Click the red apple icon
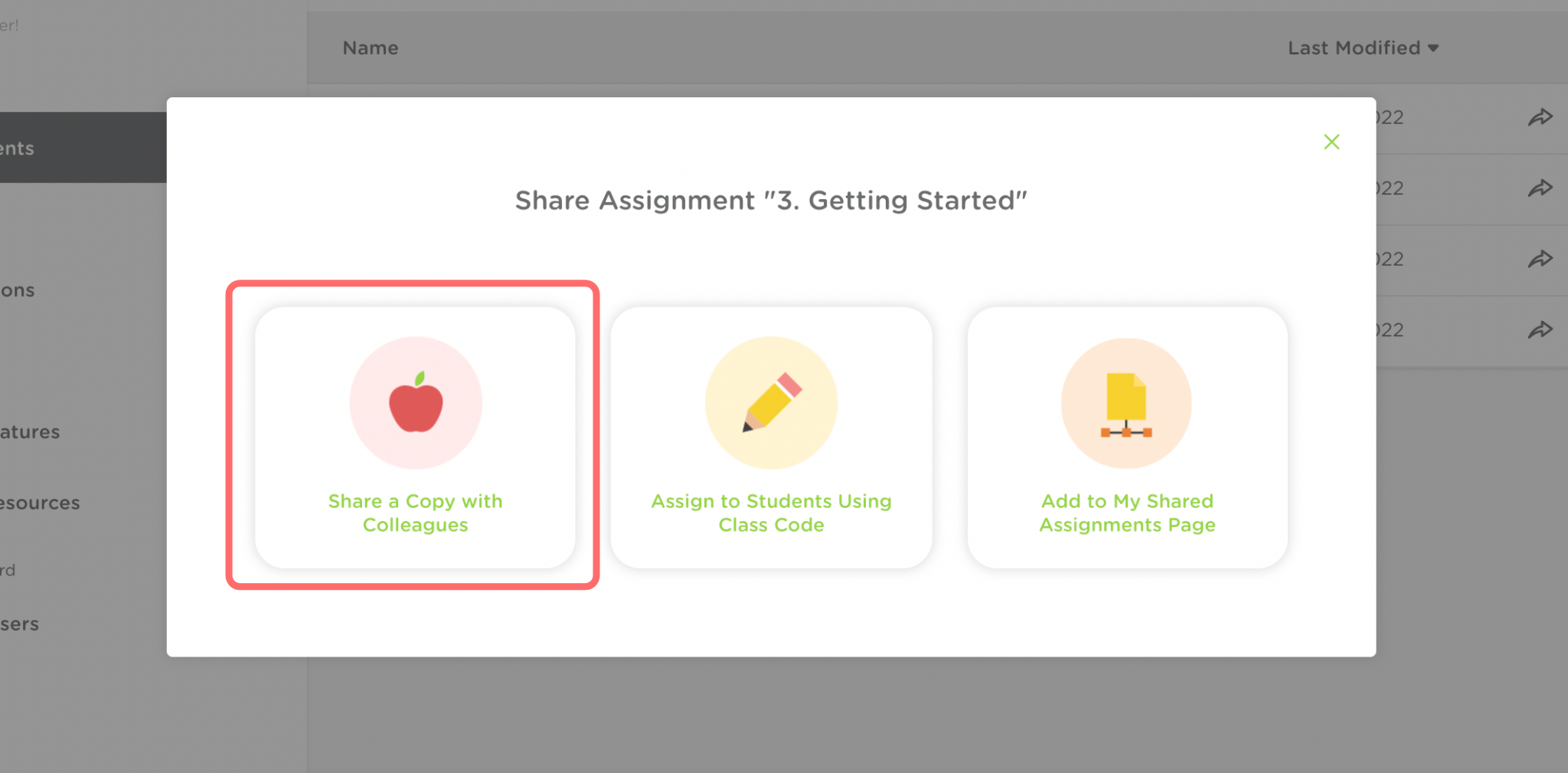Image resolution: width=1568 pixels, height=773 pixels. coord(416,403)
